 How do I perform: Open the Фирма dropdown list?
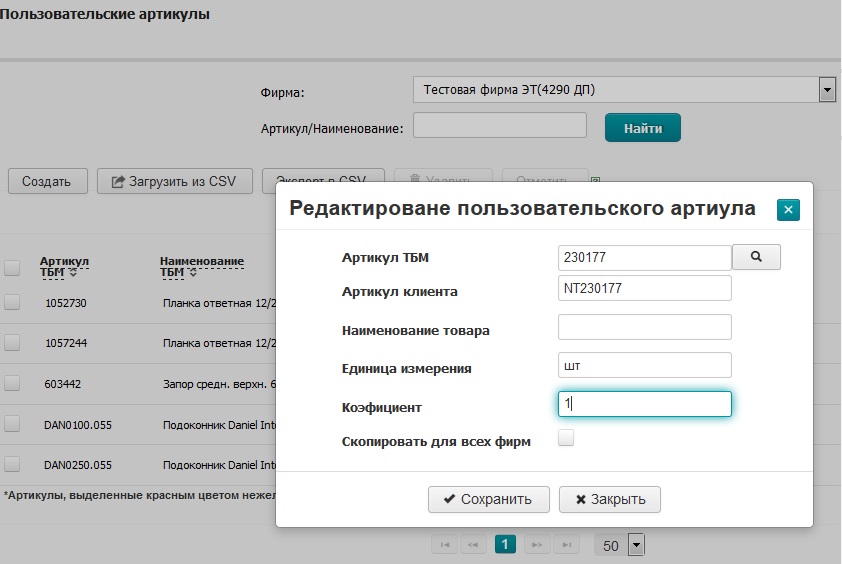[x=826, y=90]
